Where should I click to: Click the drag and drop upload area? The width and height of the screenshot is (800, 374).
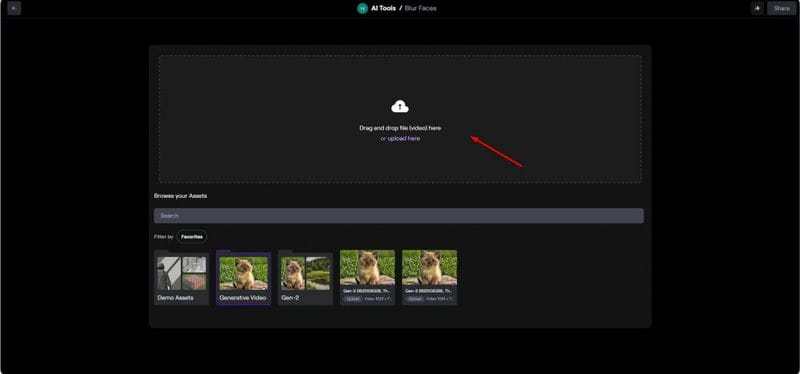pyautogui.click(x=400, y=119)
